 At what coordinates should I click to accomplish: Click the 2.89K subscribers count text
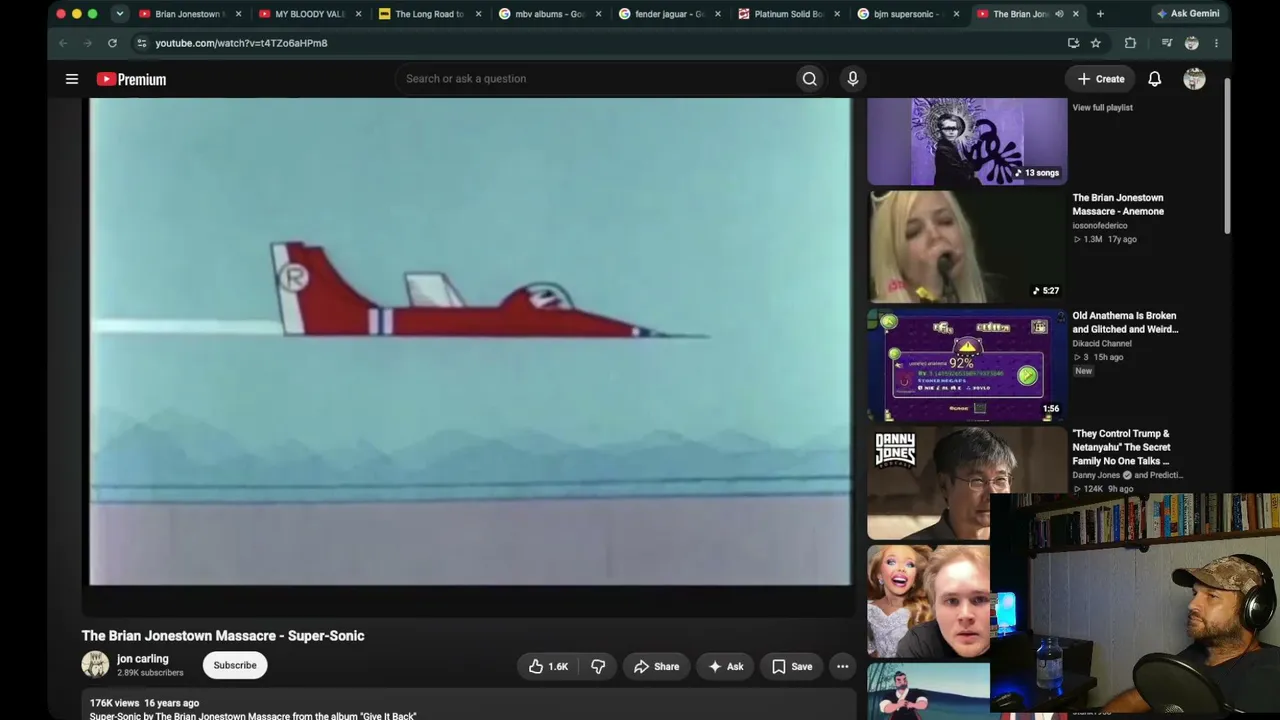(150, 673)
